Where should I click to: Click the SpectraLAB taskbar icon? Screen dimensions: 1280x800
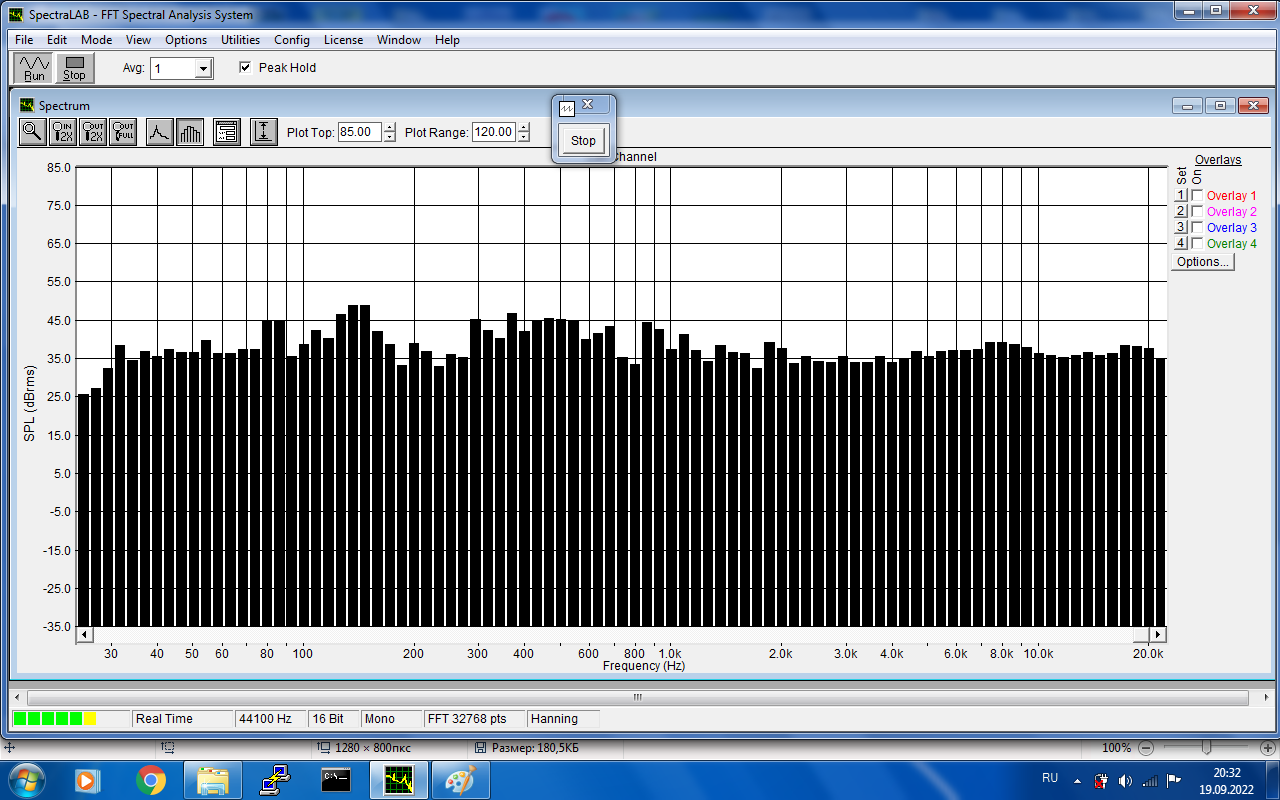[399, 779]
